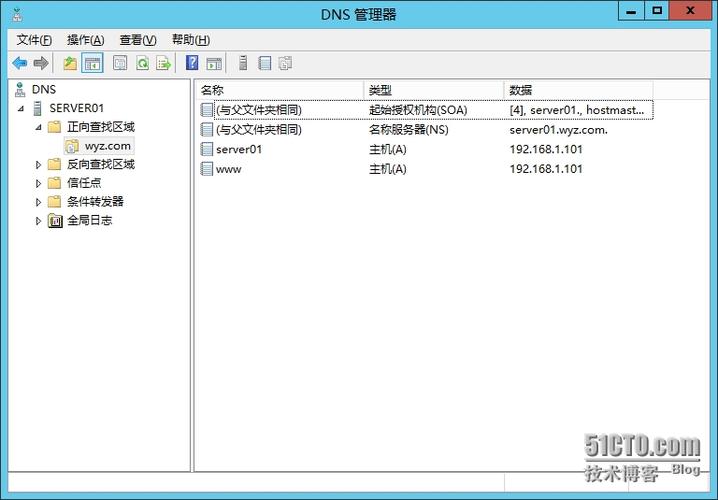Image resolution: width=718 pixels, height=500 pixels.
Task: Maximize the DNS 管理器 window
Action: [657, 11]
